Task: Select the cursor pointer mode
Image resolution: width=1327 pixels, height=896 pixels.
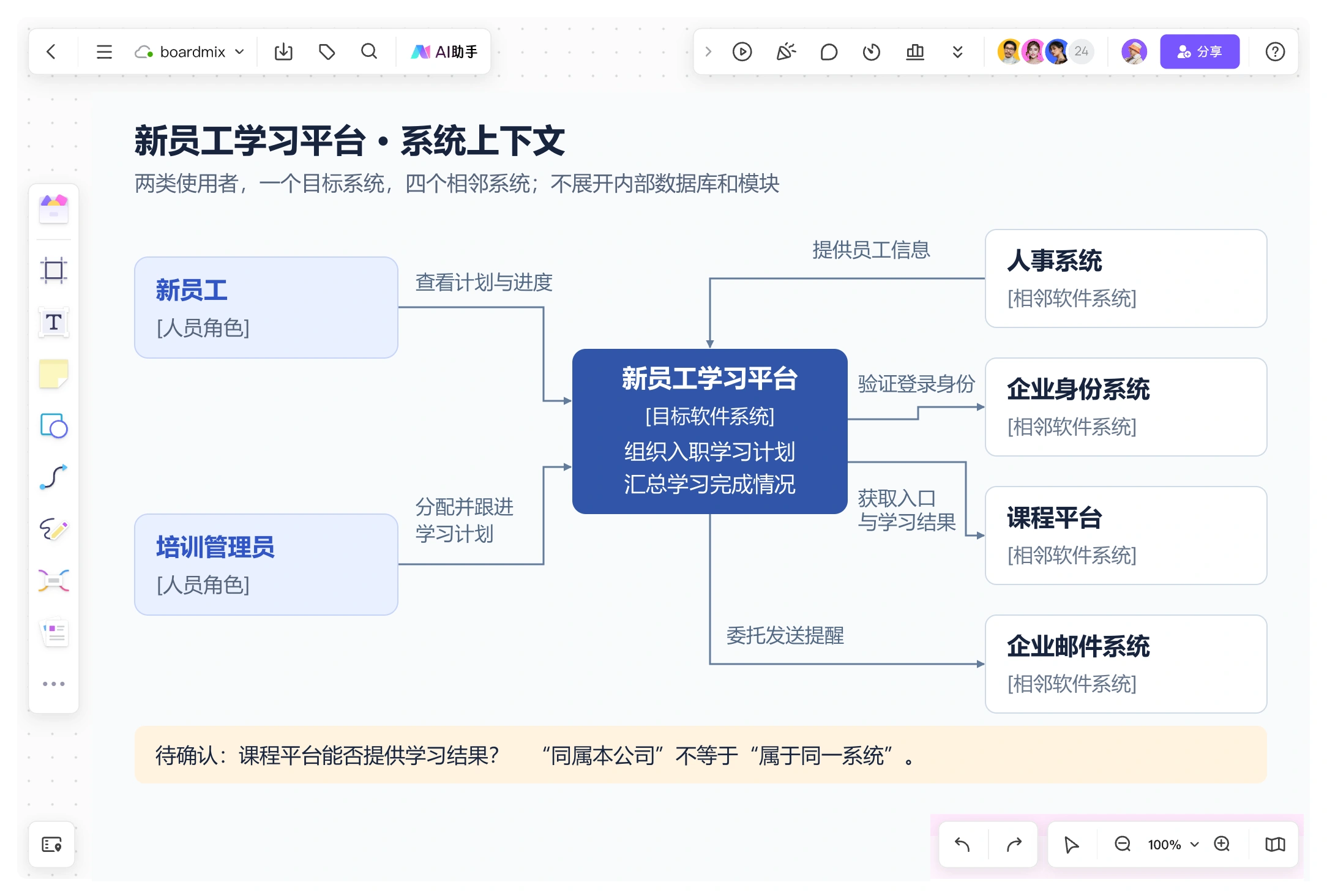Action: click(x=1071, y=845)
